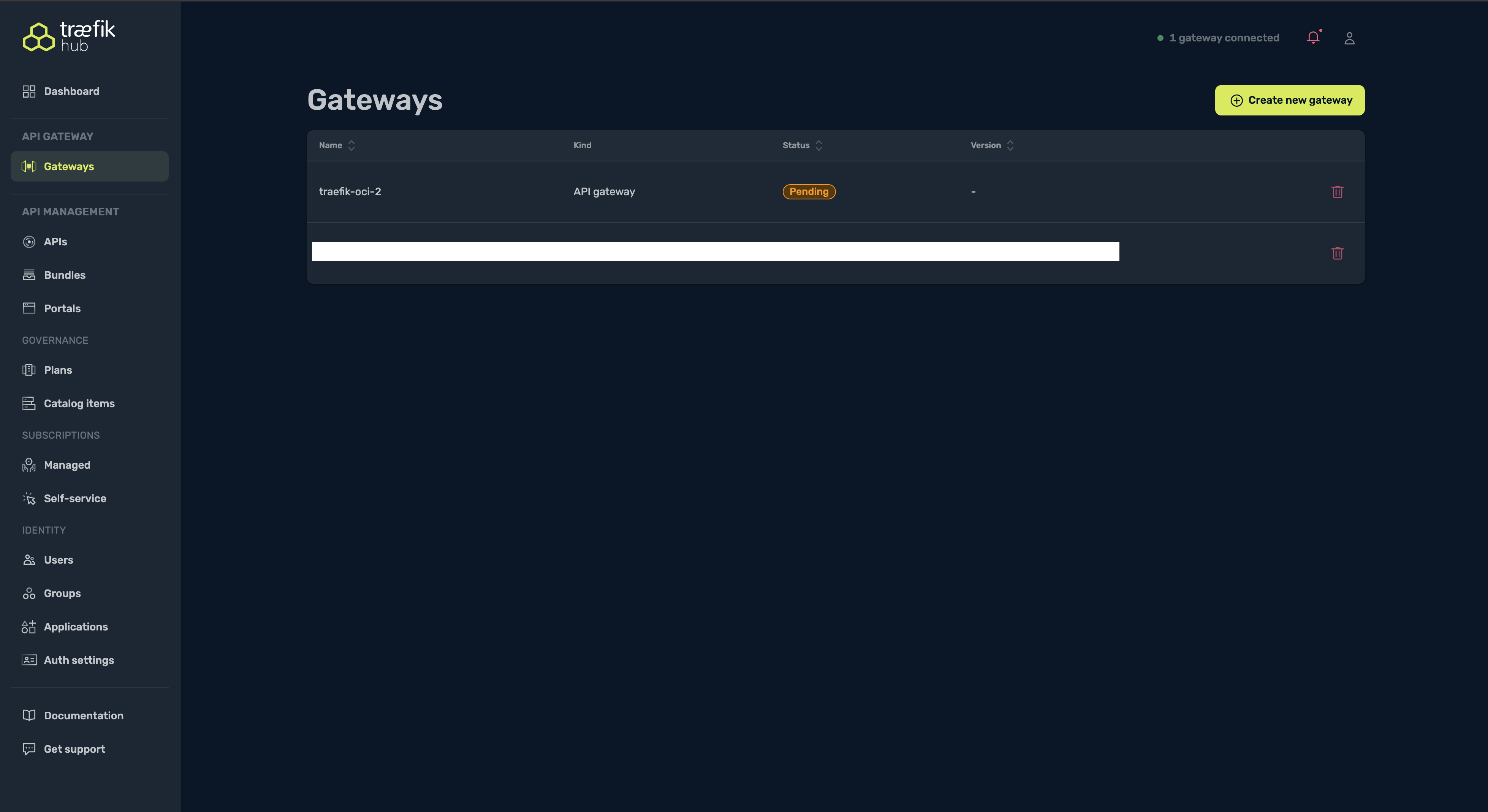Open the traefik-oci-2 gateway row
The width and height of the screenshot is (1488, 812).
pyautogui.click(x=350, y=192)
